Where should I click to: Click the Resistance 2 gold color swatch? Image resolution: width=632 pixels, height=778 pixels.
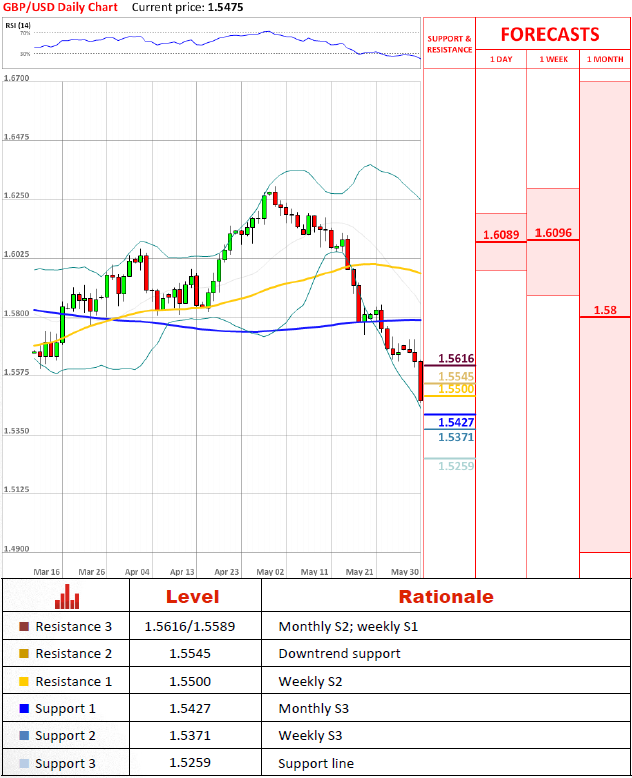click(x=24, y=653)
